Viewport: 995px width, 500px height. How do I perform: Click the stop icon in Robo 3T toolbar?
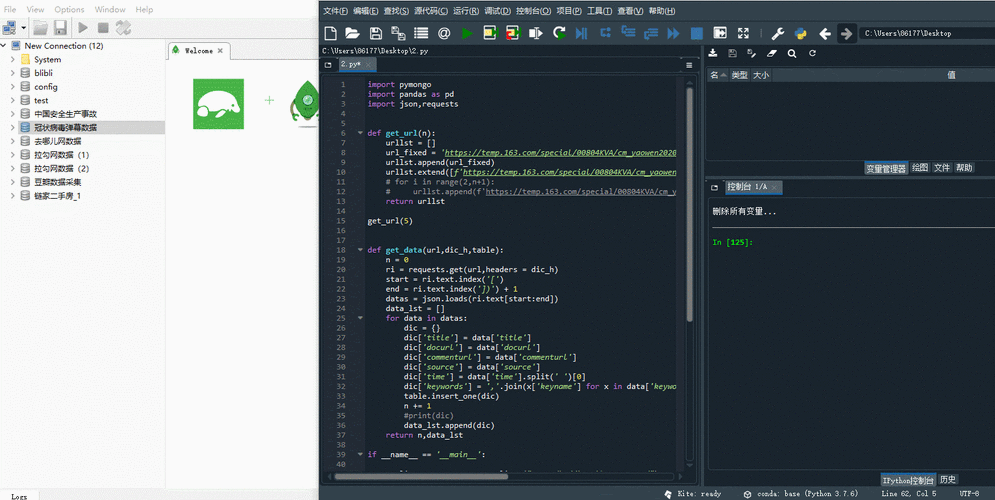[x=103, y=27]
